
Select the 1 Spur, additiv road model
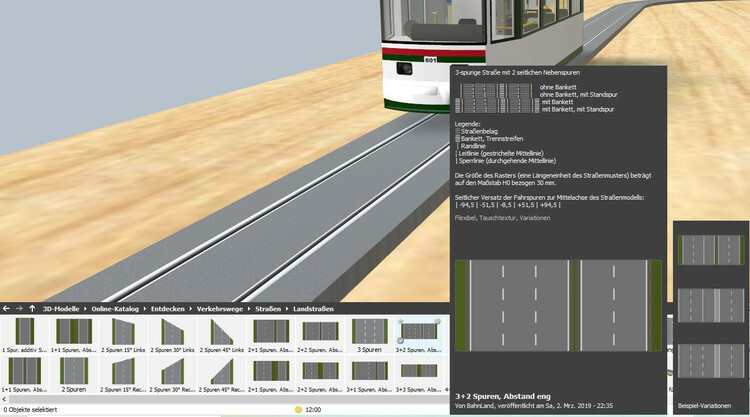(24, 333)
